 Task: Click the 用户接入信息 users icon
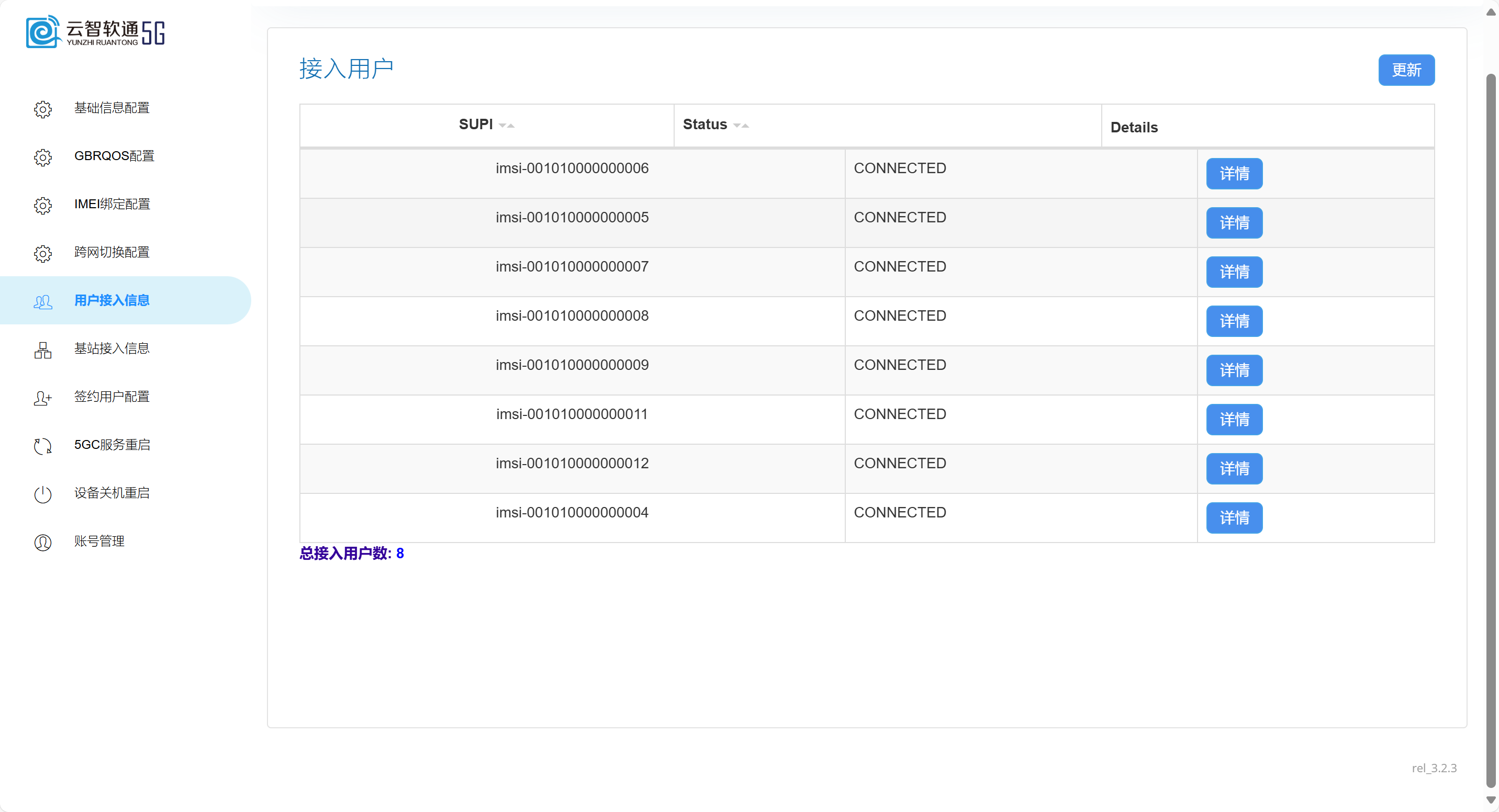point(42,301)
